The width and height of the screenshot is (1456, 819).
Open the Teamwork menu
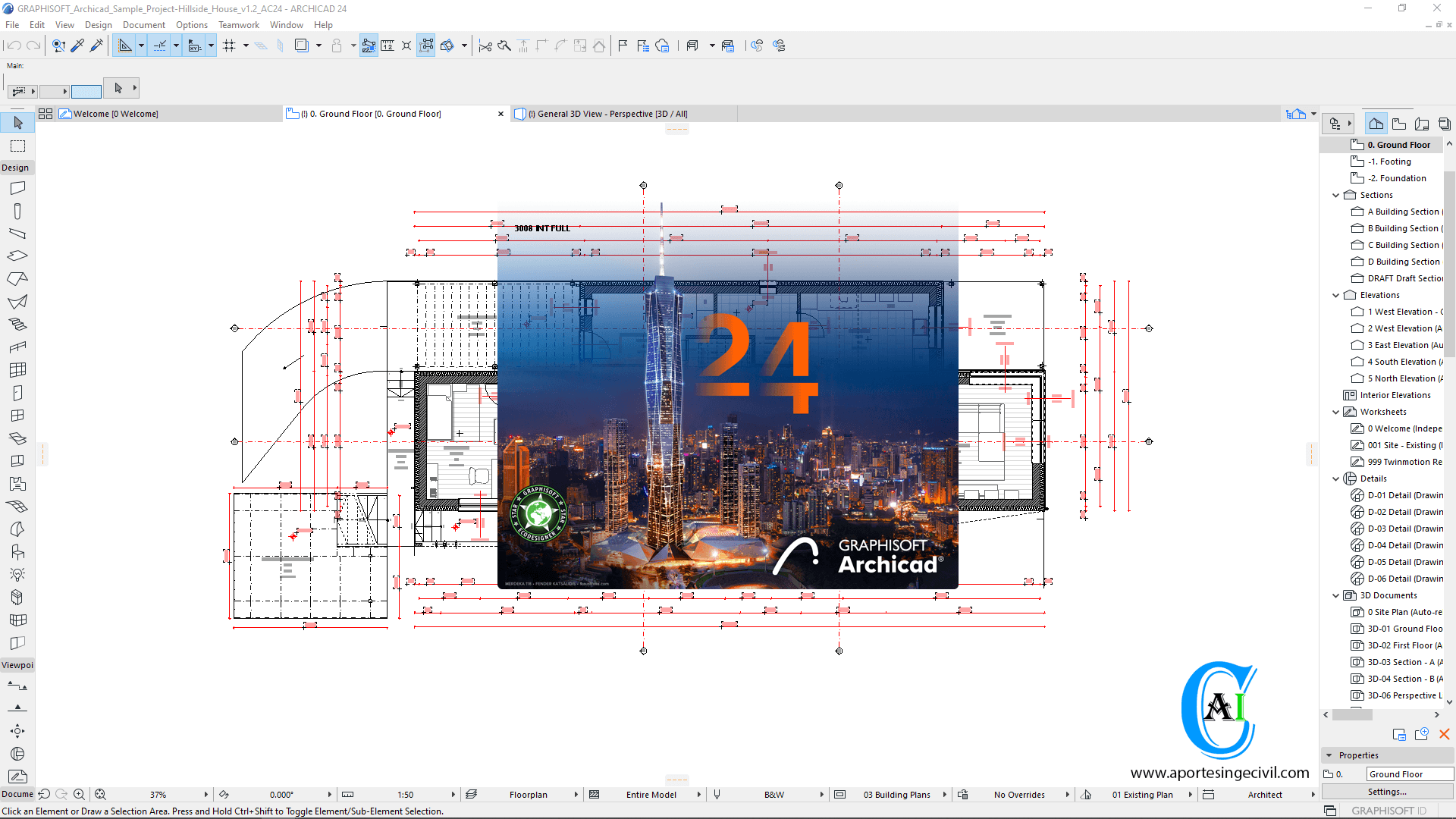click(239, 25)
